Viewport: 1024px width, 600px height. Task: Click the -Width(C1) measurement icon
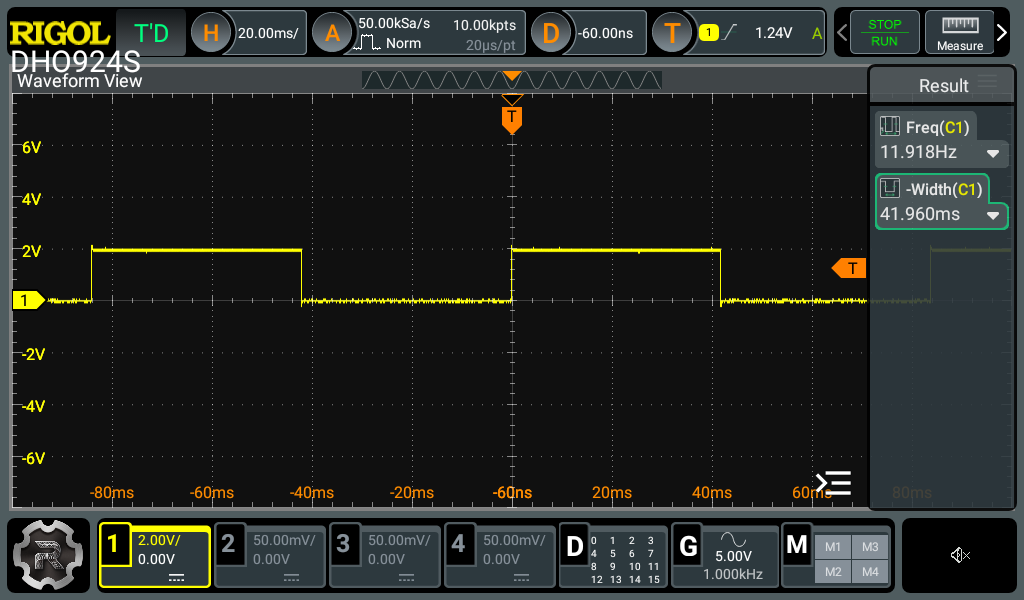[x=889, y=189]
